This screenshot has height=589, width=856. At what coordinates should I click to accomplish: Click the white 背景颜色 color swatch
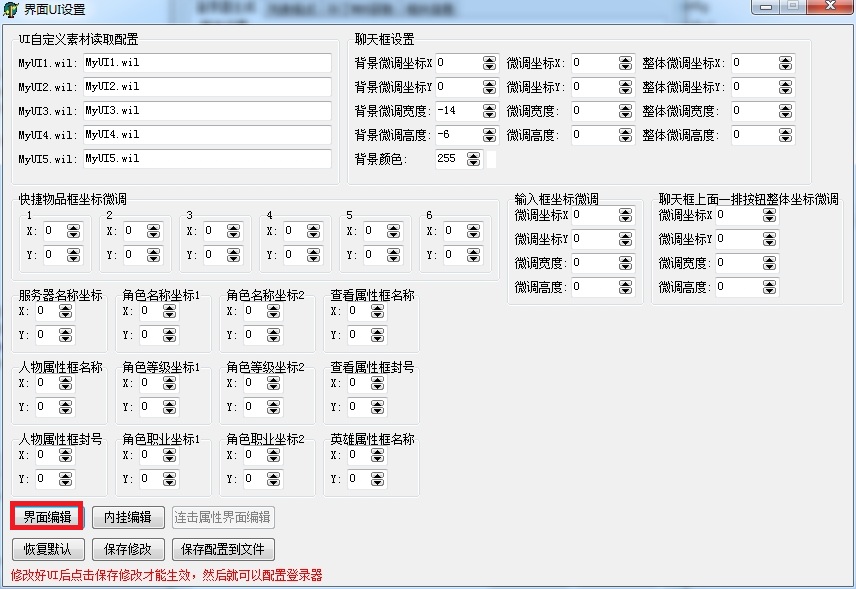point(491,159)
